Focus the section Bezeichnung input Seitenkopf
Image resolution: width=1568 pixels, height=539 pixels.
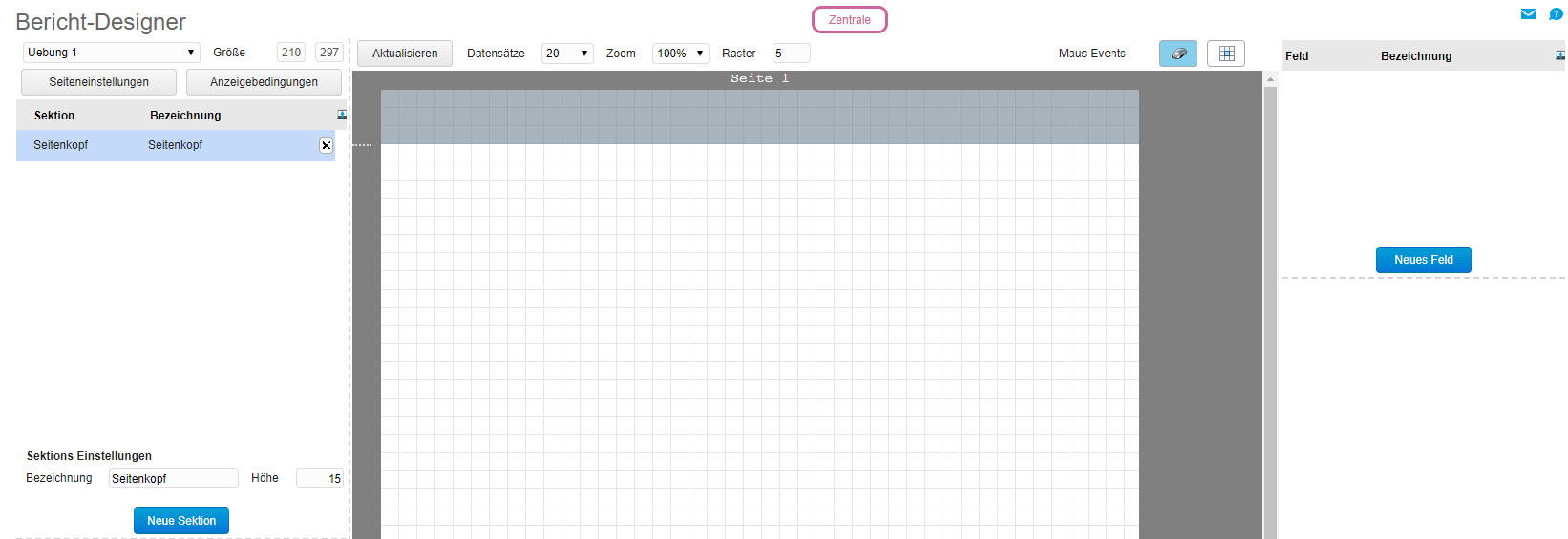[x=174, y=479]
